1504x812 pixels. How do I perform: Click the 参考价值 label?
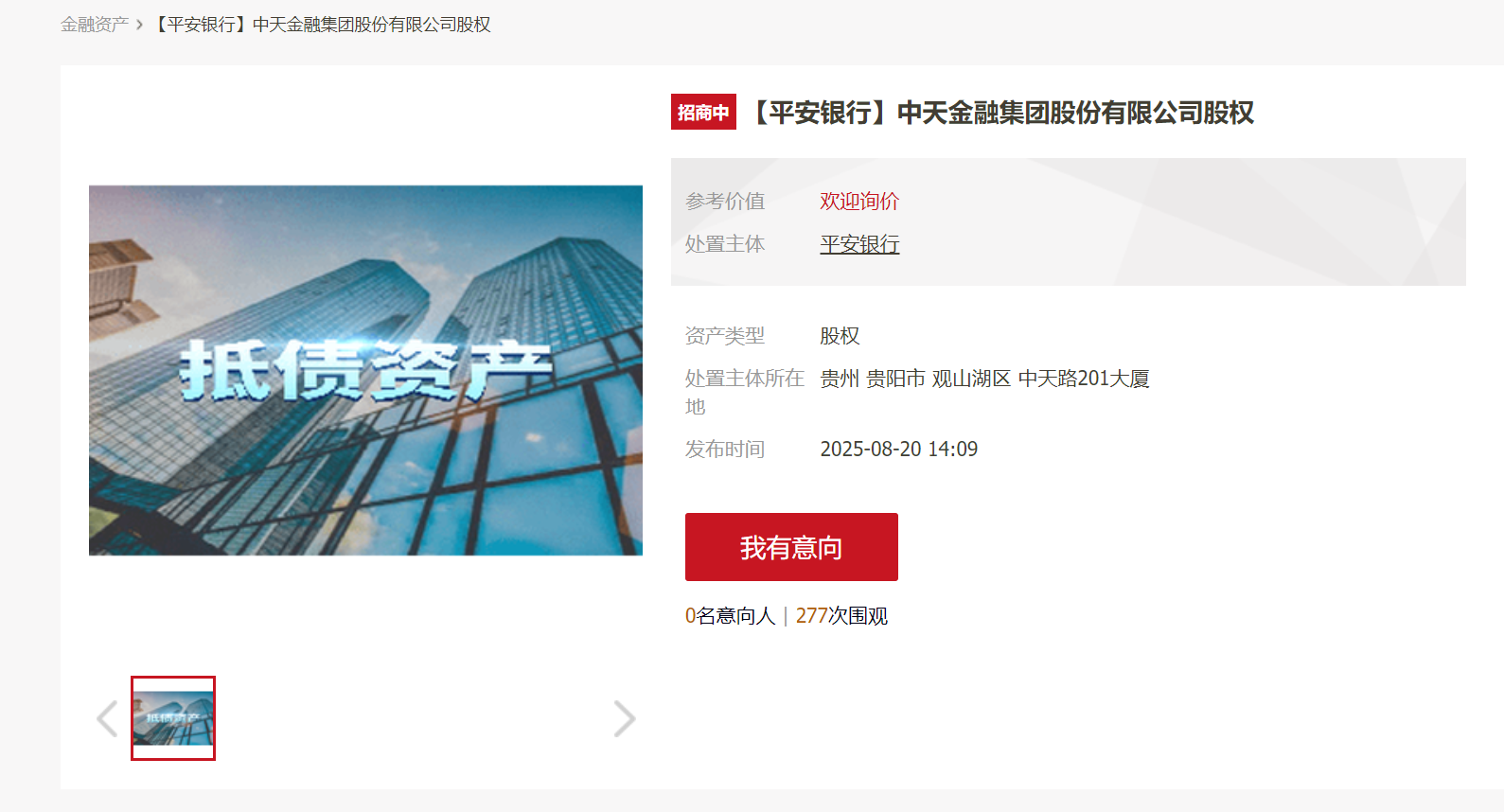pyautogui.click(x=725, y=201)
